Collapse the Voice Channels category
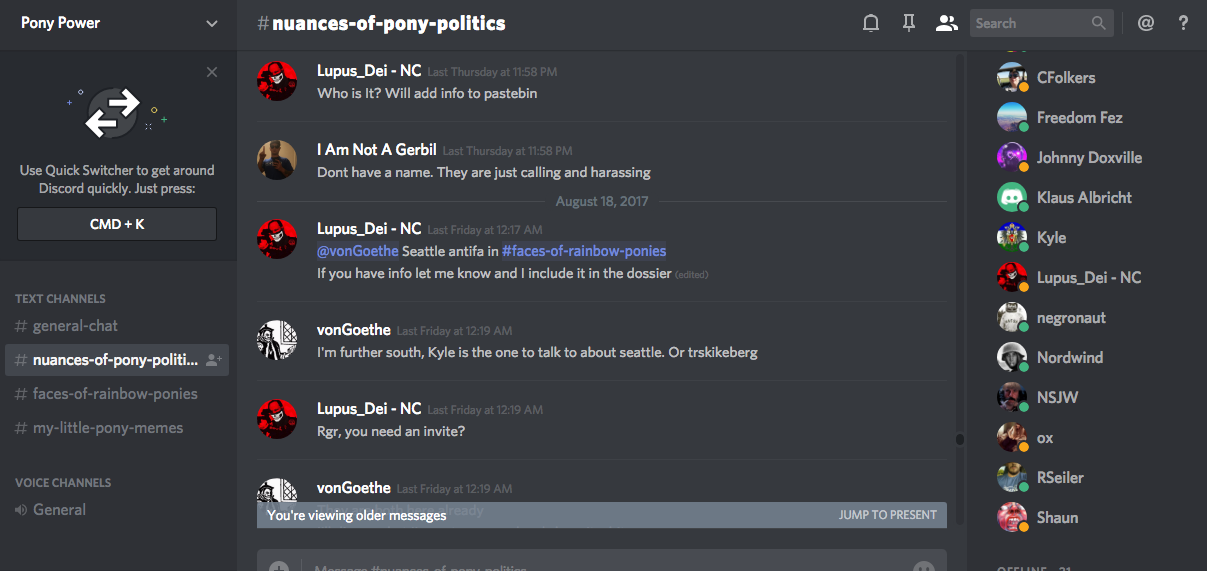1207x571 pixels. [x=63, y=483]
